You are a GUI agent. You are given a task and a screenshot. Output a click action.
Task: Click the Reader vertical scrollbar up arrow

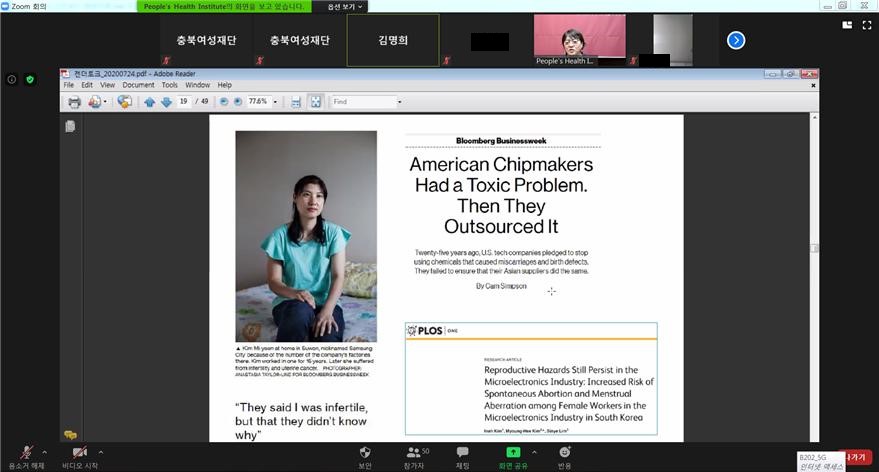[815, 117]
